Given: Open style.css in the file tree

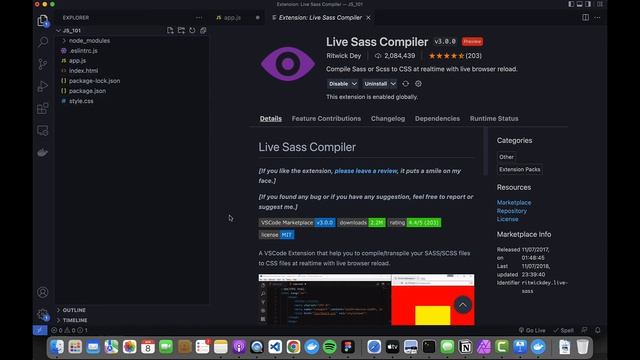Looking at the screenshot, I should pyautogui.click(x=81, y=101).
